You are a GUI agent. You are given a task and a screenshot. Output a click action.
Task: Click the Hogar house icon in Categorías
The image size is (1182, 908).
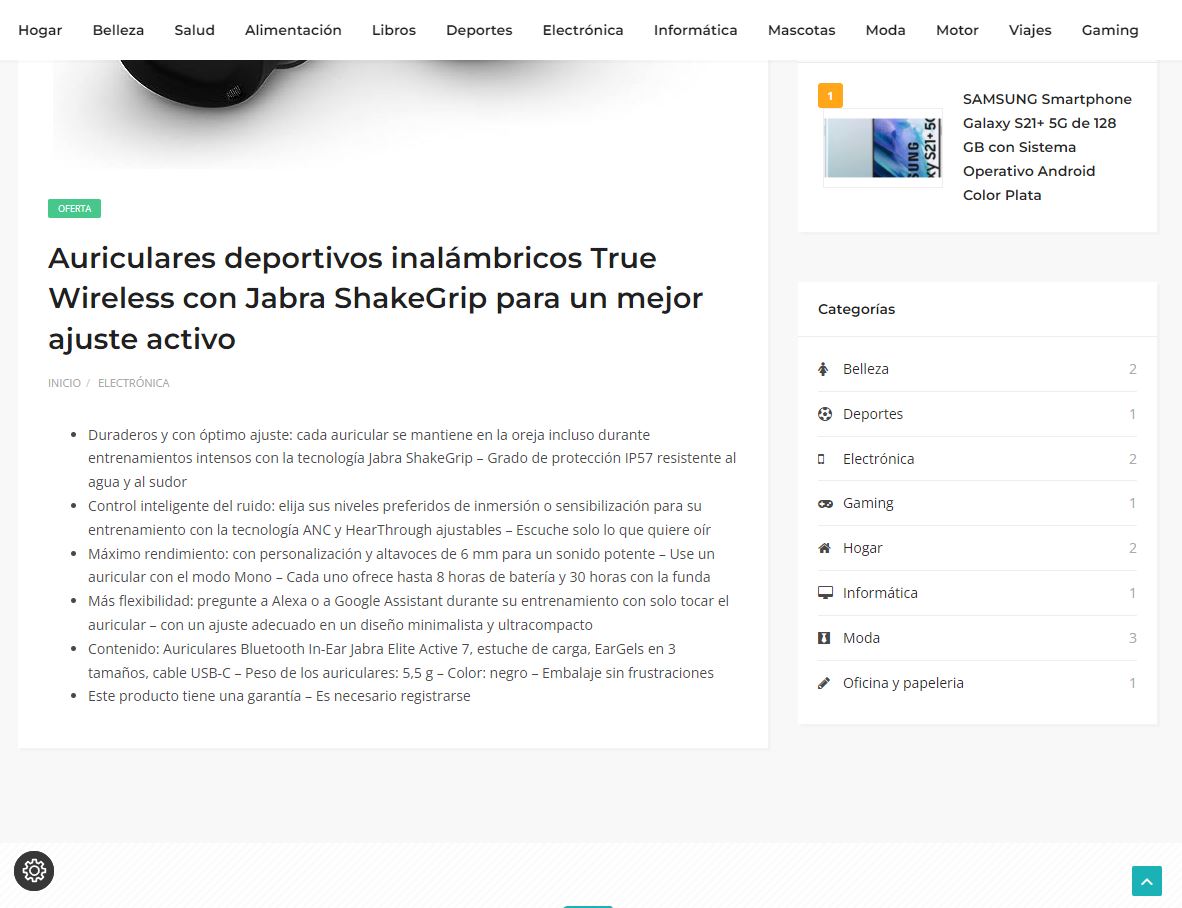pos(825,548)
